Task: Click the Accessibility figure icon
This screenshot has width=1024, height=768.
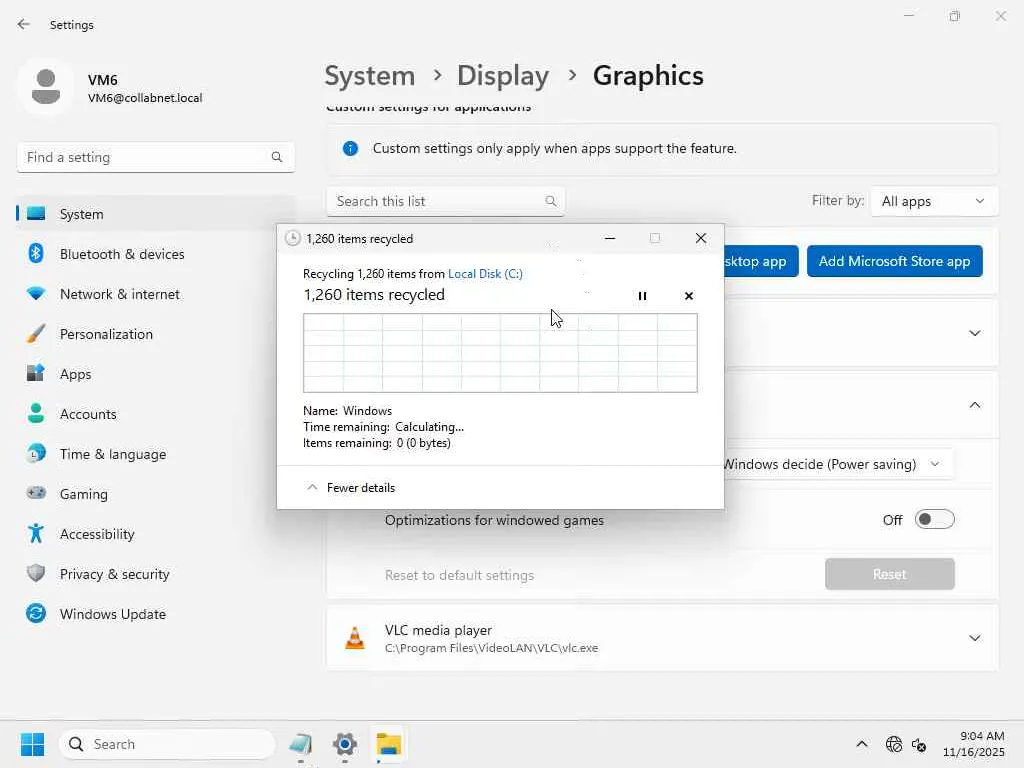Action: point(36,534)
